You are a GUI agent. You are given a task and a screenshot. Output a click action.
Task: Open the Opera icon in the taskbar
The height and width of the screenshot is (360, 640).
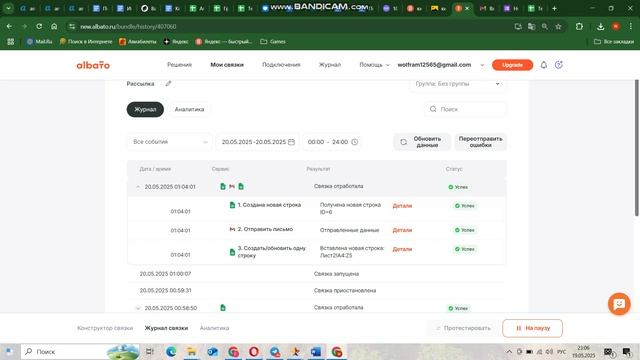(254, 351)
